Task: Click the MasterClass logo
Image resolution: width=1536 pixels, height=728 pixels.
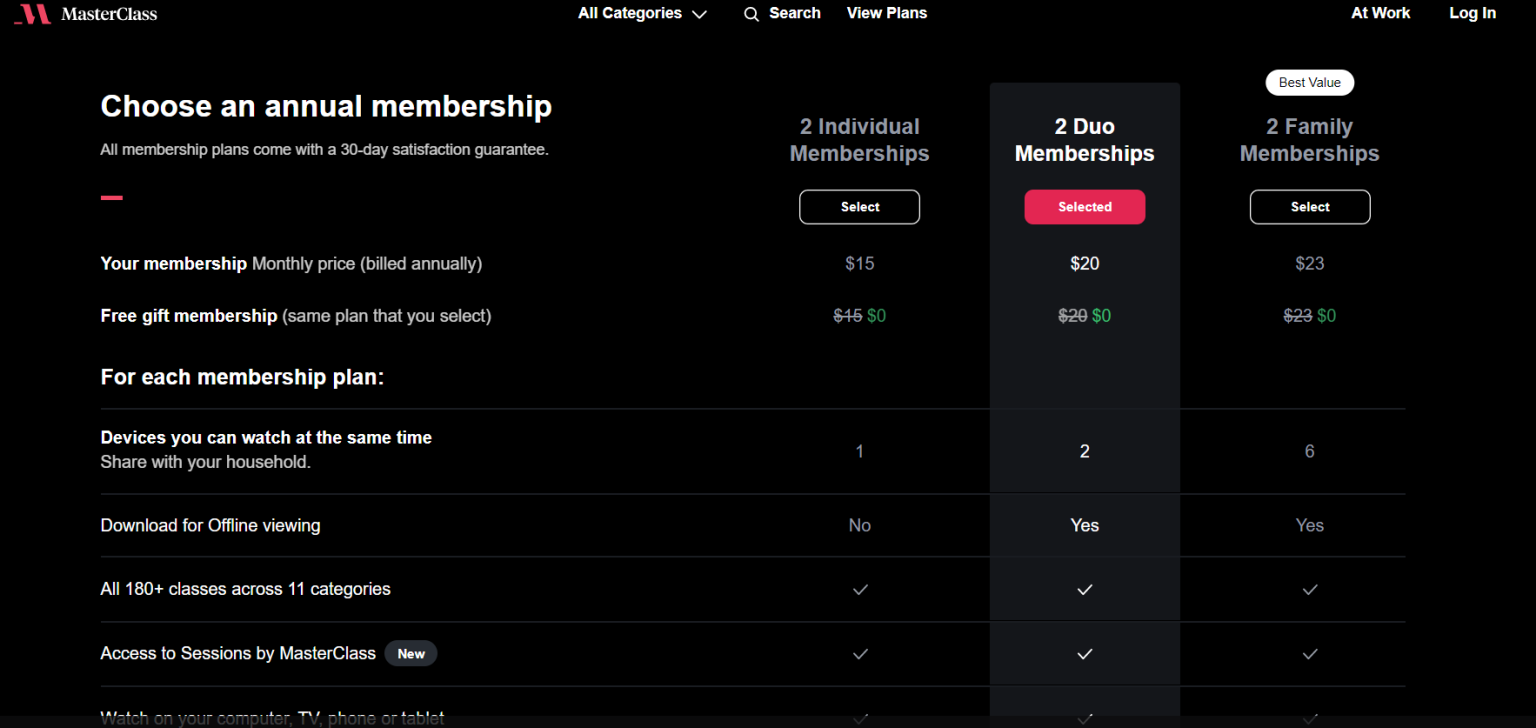Action: [85, 14]
